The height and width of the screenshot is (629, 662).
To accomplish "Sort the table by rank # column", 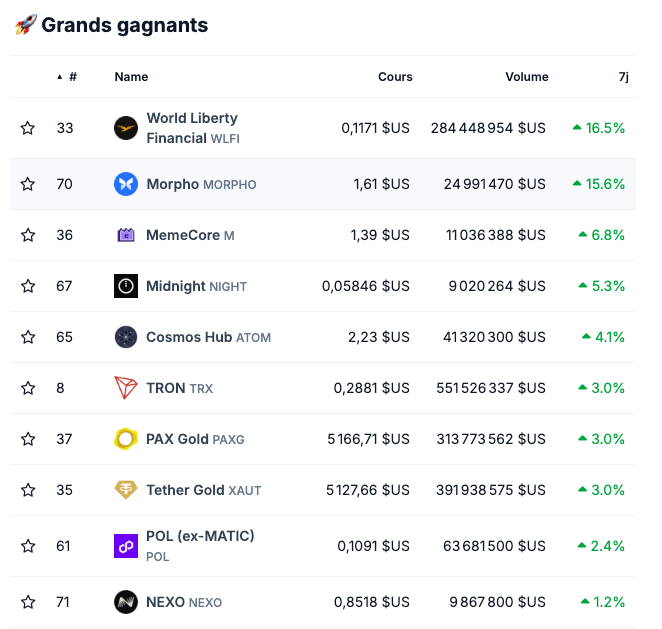I will coord(72,77).
